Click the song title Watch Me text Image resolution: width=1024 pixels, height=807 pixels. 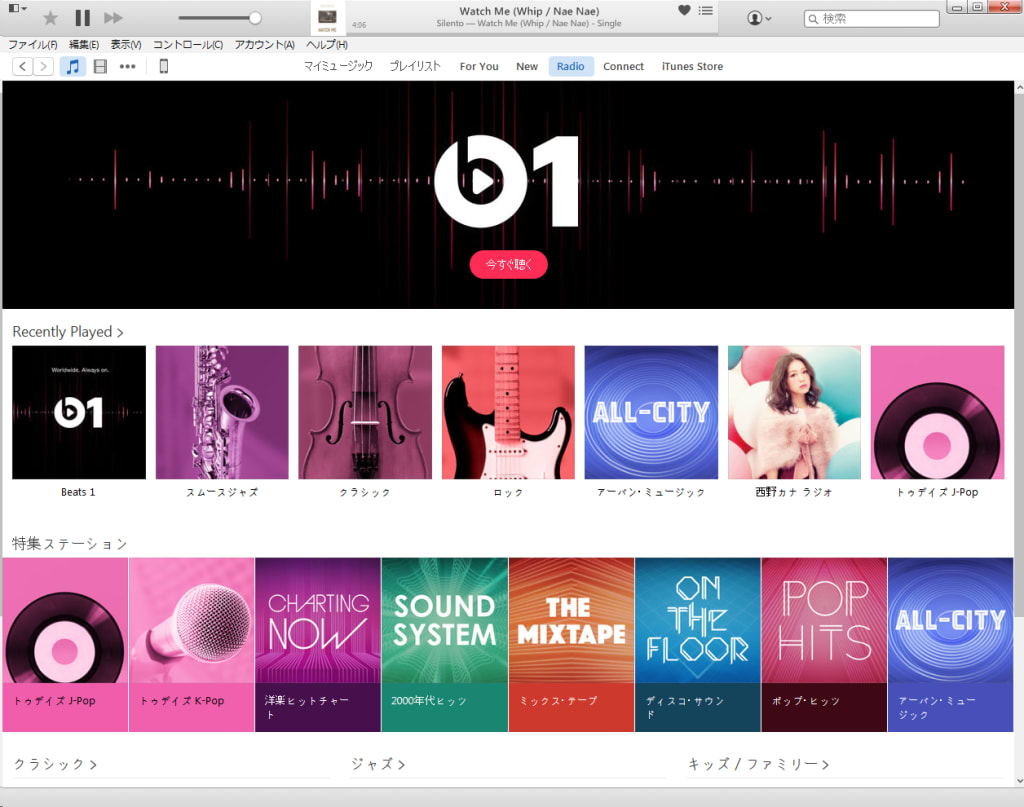point(529,11)
